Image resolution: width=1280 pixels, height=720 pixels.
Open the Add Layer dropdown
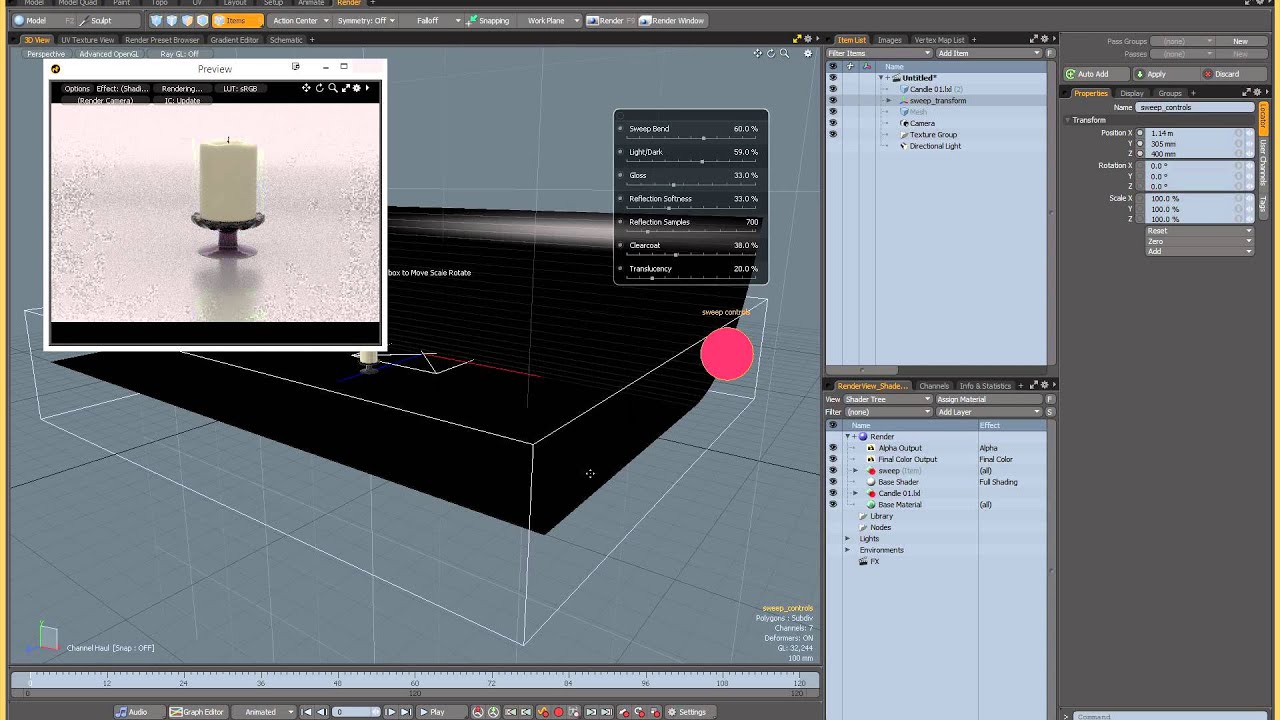point(989,412)
